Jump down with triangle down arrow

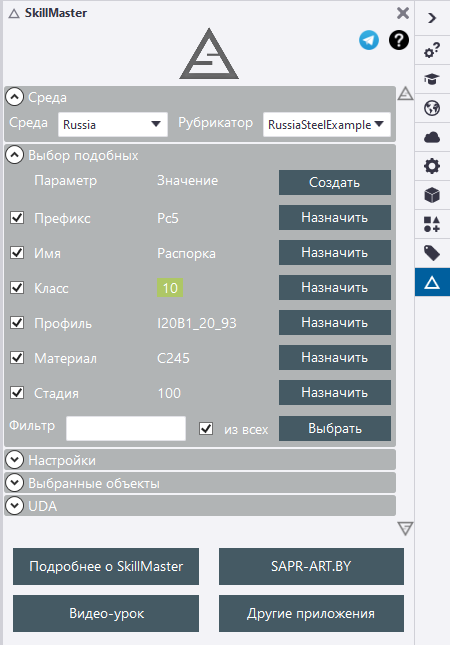click(405, 529)
